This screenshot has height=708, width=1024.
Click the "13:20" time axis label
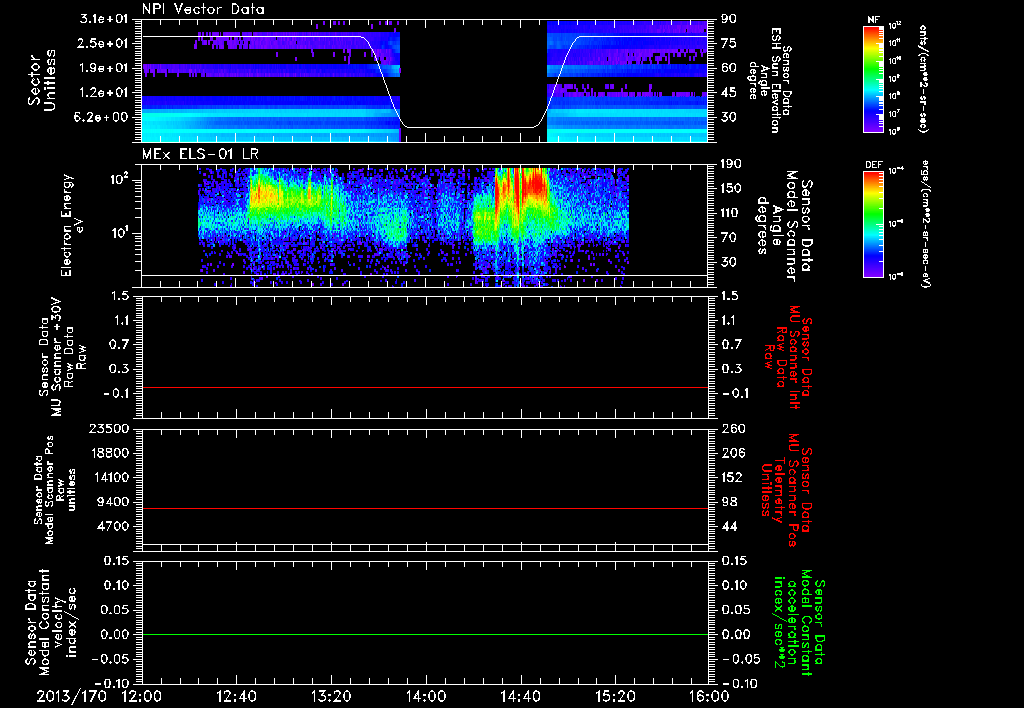(331, 696)
